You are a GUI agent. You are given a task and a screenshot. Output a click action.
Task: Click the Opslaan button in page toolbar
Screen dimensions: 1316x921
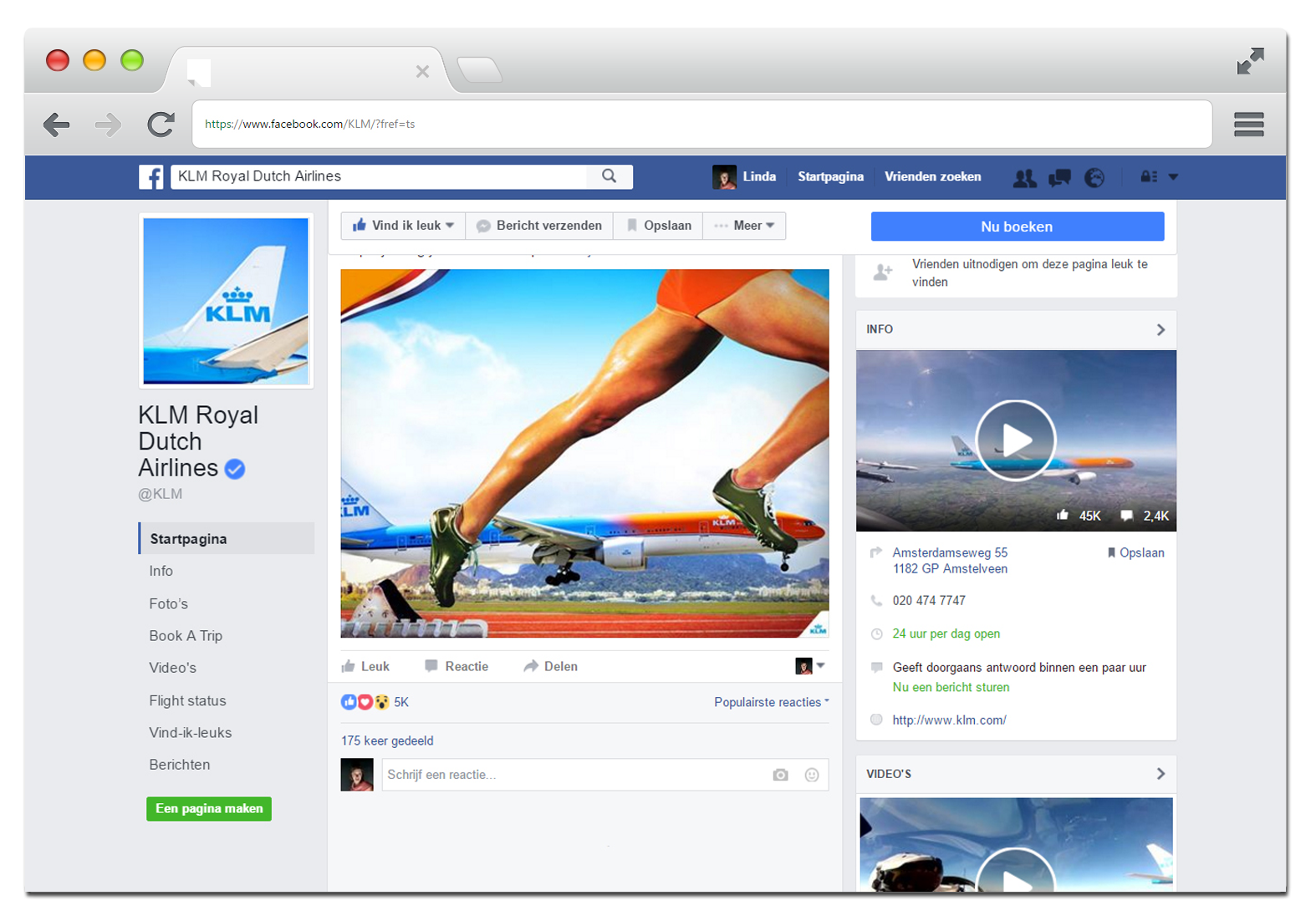[x=659, y=226]
